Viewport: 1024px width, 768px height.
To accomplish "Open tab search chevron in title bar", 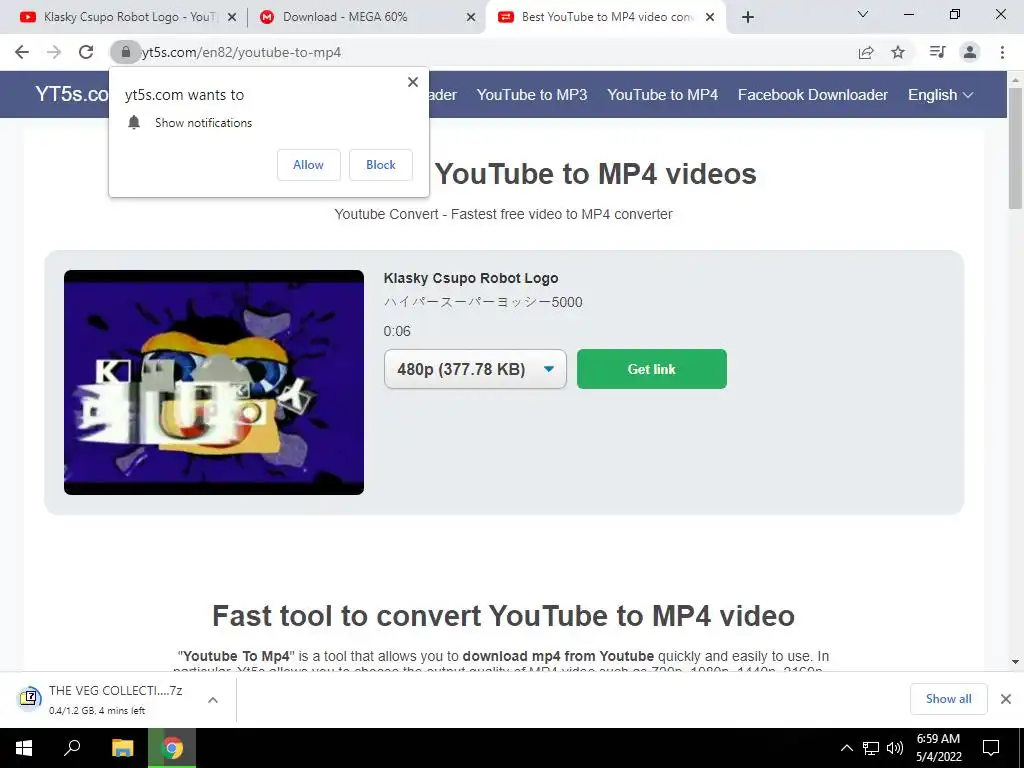I will pyautogui.click(x=863, y=14).
